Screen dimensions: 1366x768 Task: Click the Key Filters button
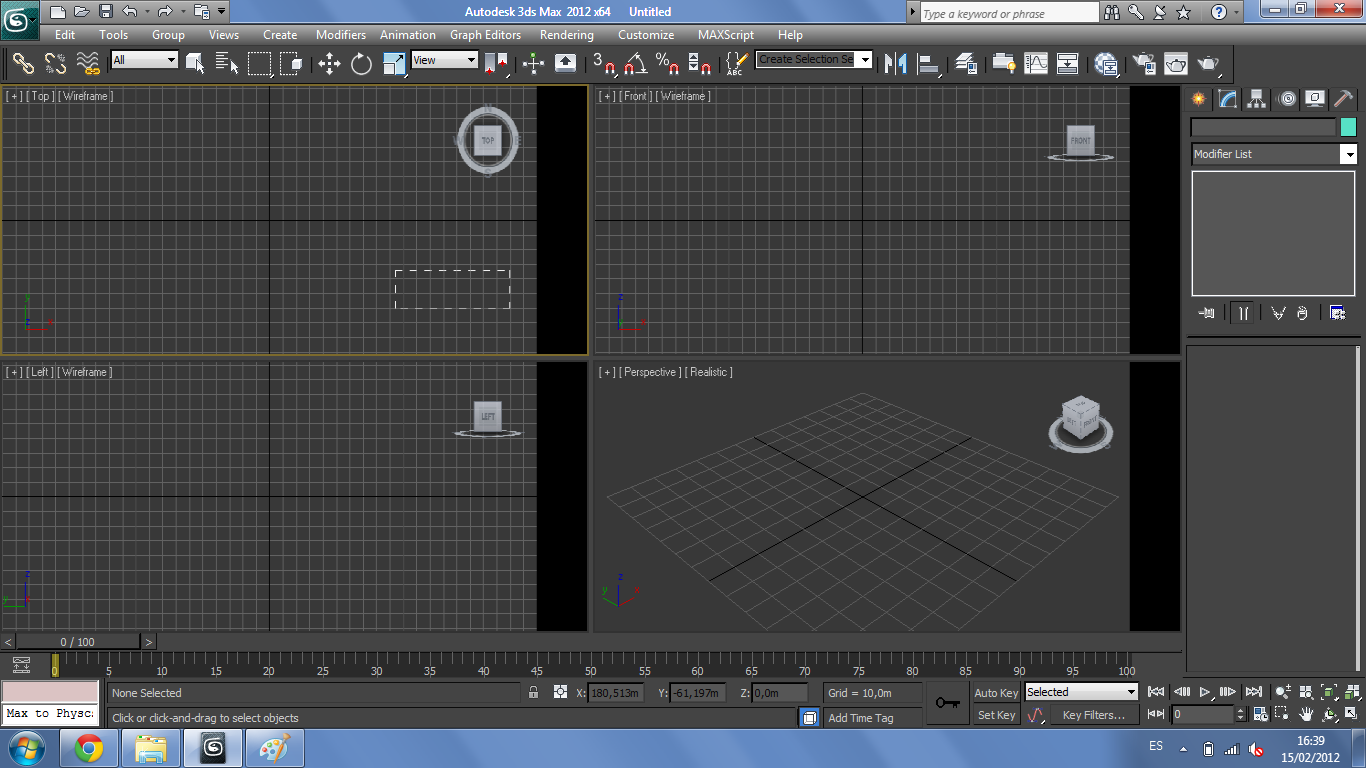coord(1094,715)
